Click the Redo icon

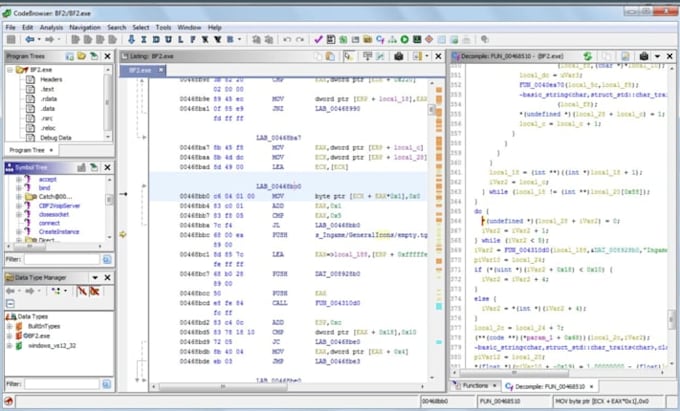[300, 39]
